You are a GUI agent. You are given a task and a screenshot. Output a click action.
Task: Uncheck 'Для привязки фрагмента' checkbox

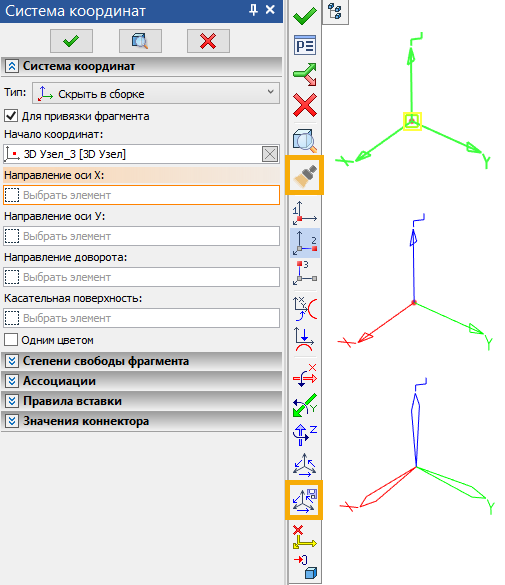(11, 116)
